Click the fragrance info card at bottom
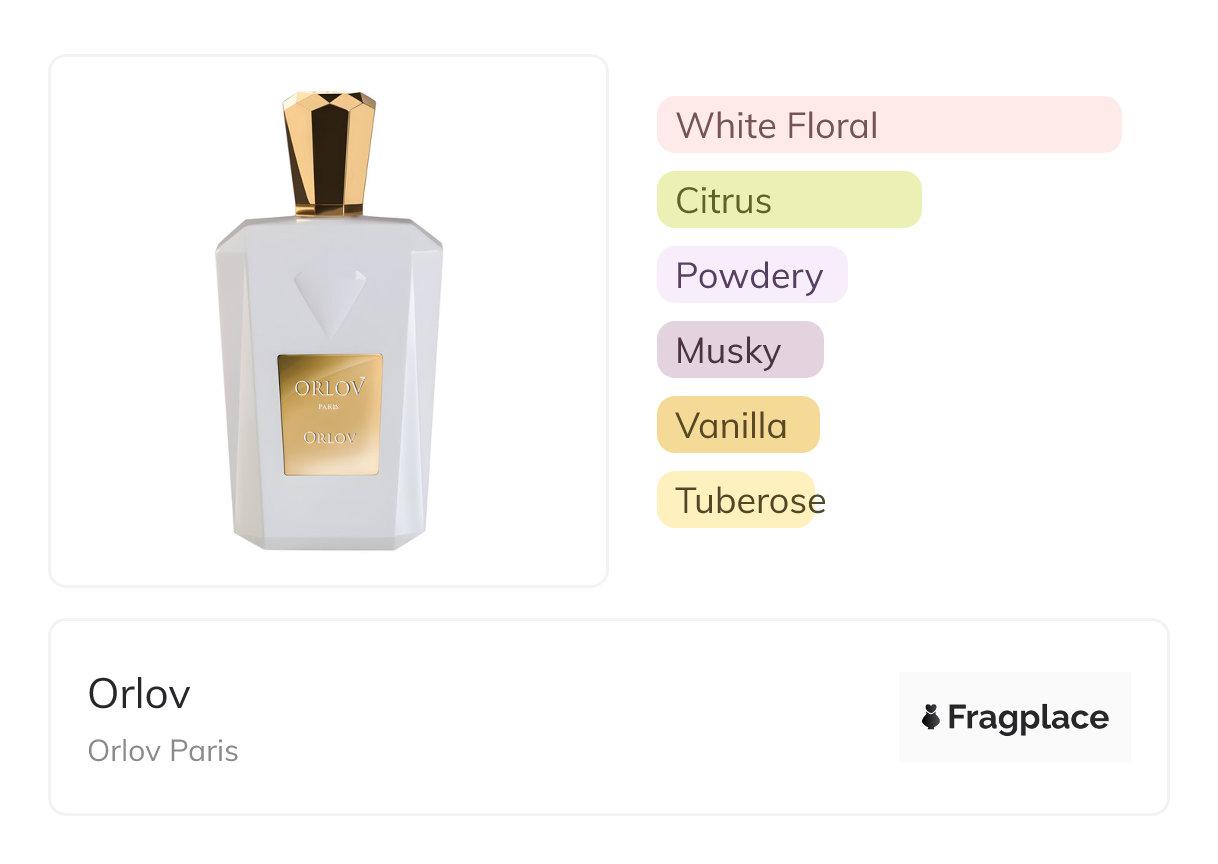The image size is (1218, 864). pos(609,717)
